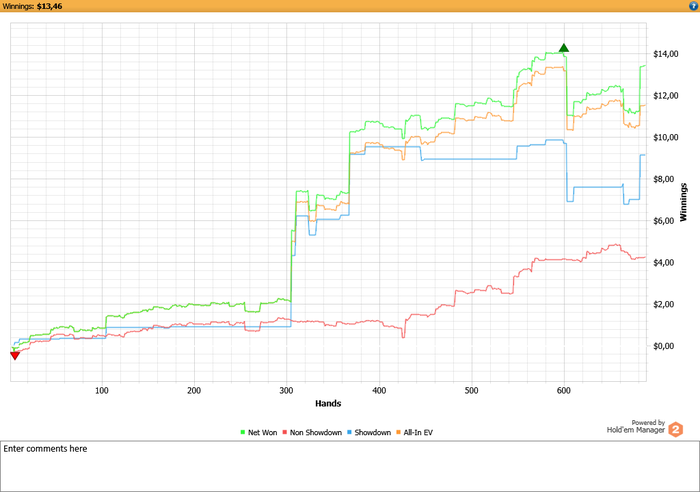Viewport: 700px width, 492px height.
Task: Click the Hands axis title
Action: [x=328, y=403]
